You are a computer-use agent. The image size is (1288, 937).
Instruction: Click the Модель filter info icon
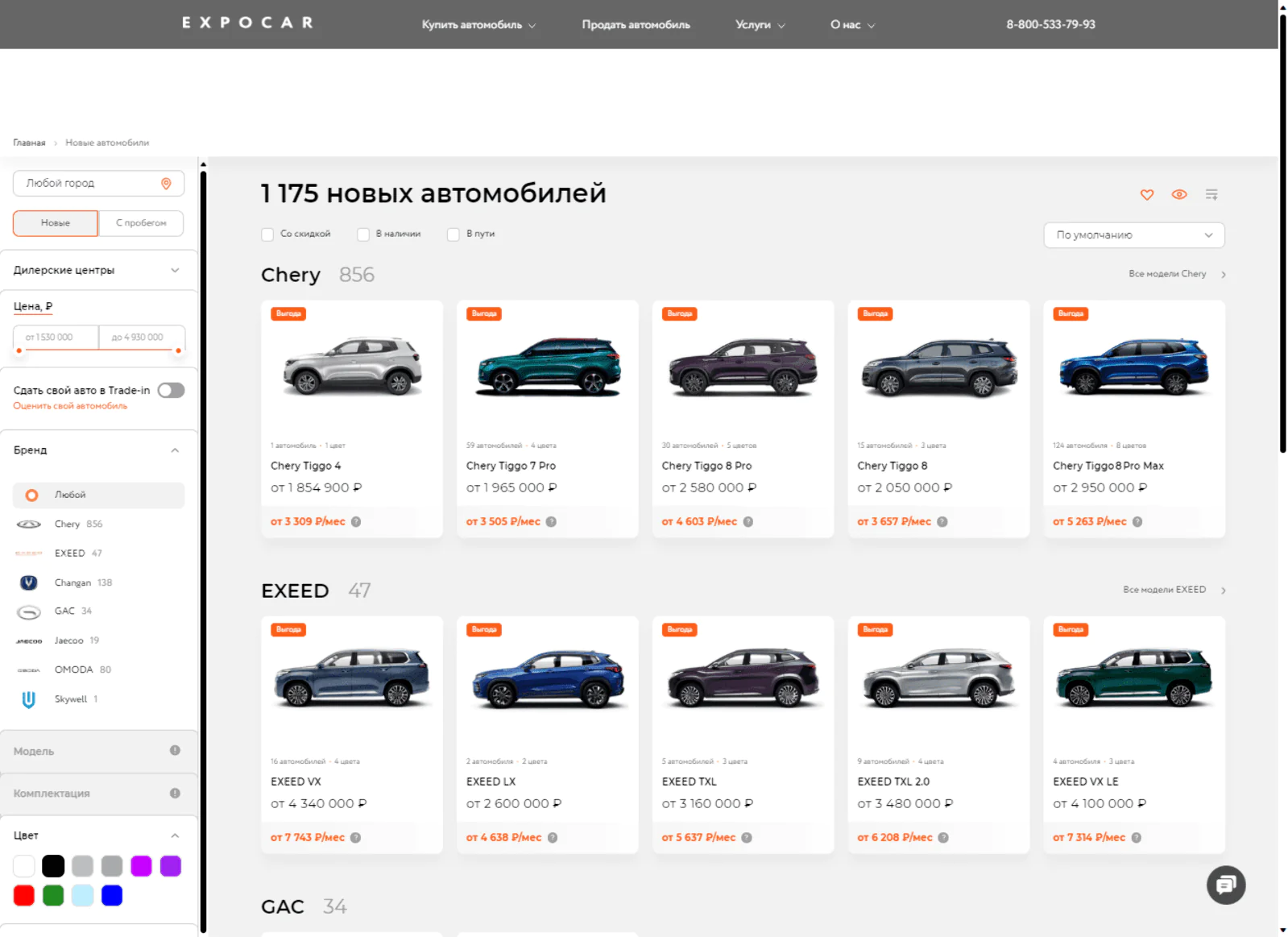pos(175,751)
